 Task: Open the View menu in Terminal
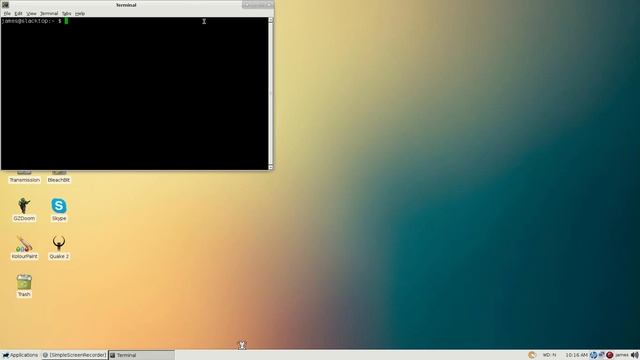[x=31, y=13]
